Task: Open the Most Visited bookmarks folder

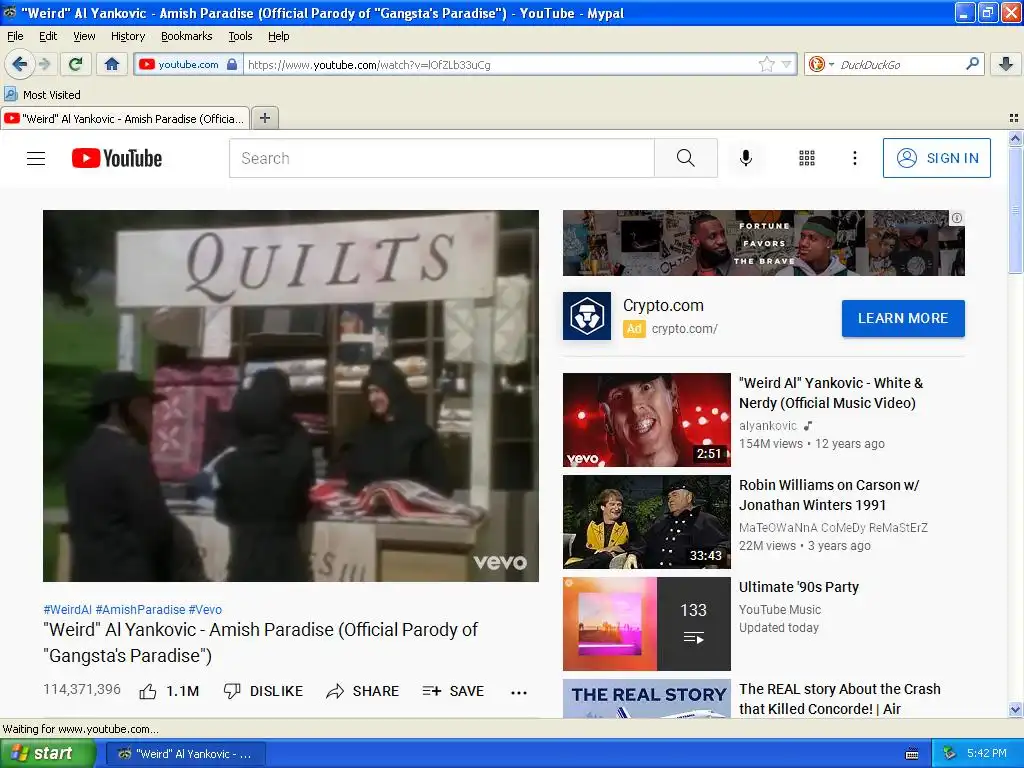Action: (42, 95)
